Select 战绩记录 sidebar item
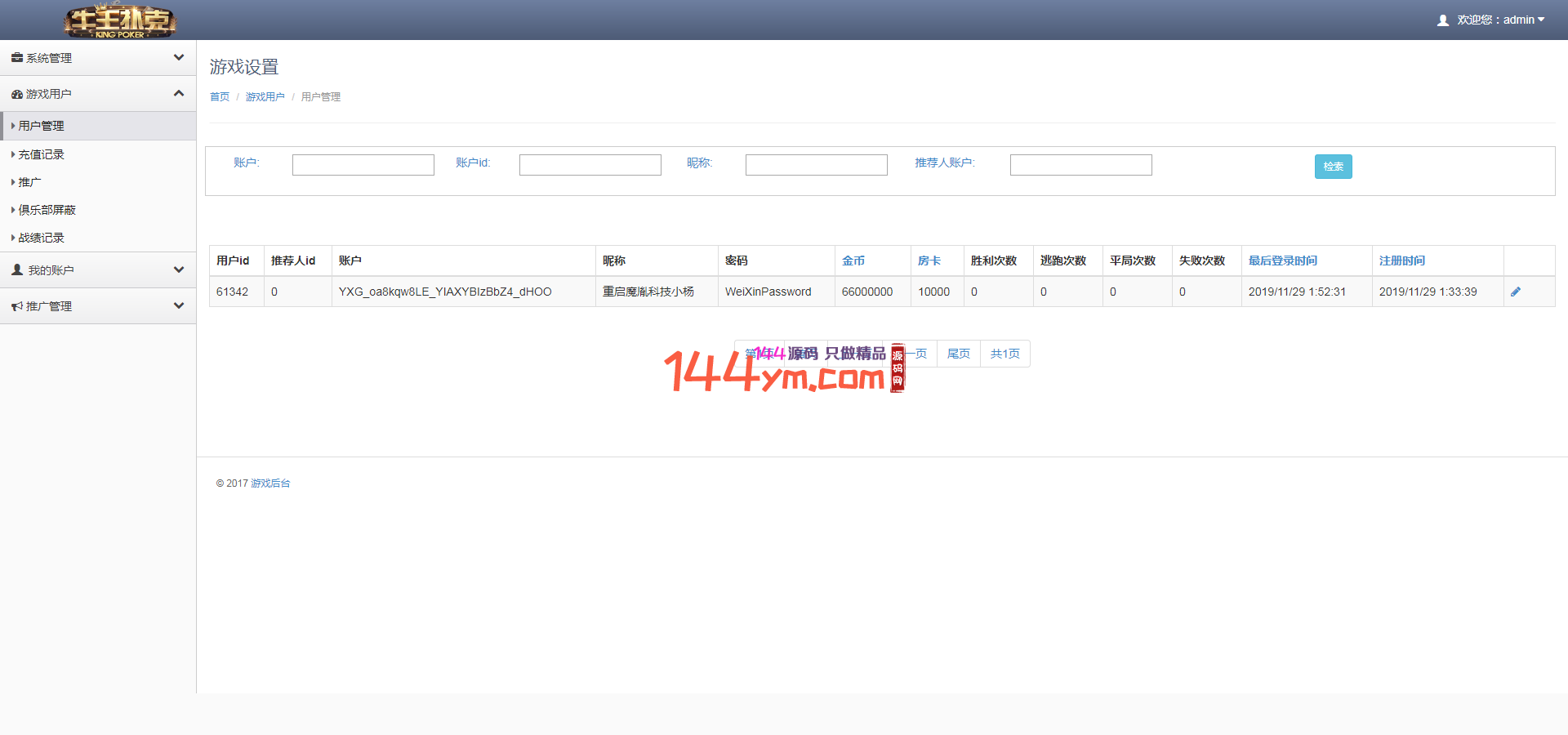 click(41, 238)
